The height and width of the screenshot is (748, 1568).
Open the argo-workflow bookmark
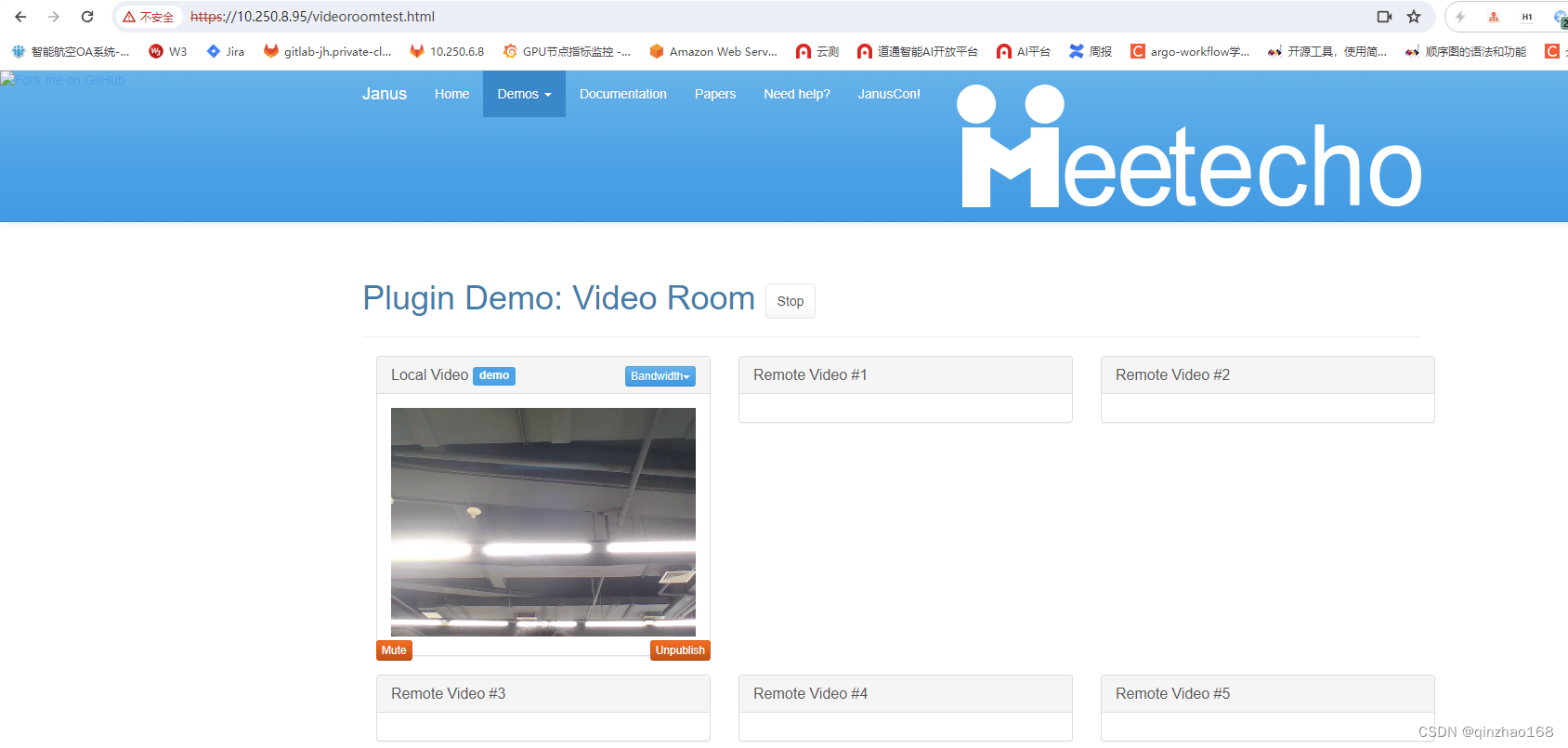point(1190,51)
